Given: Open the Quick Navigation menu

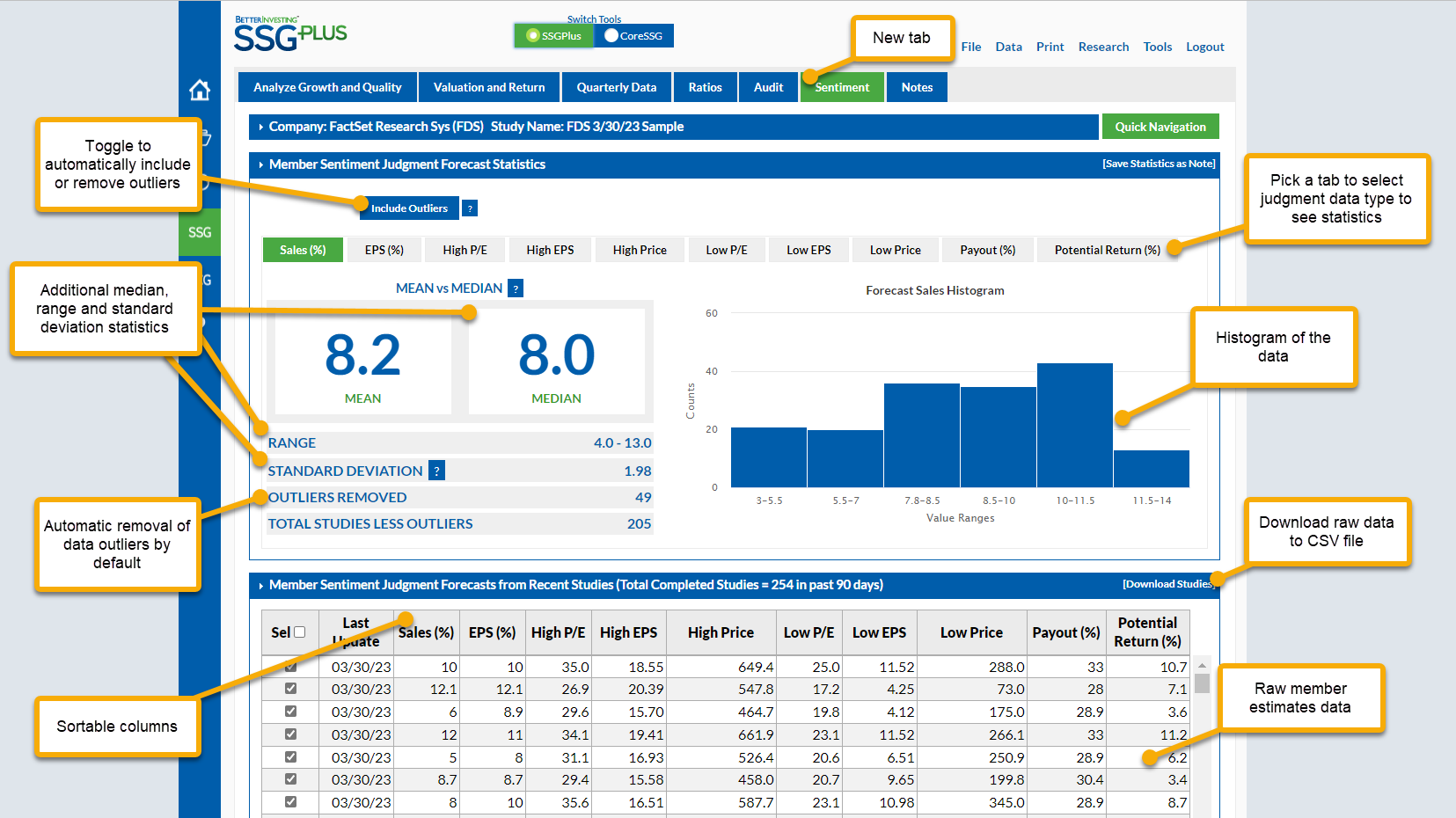Looking at the screenshot, I should [x=1160, y=127].
